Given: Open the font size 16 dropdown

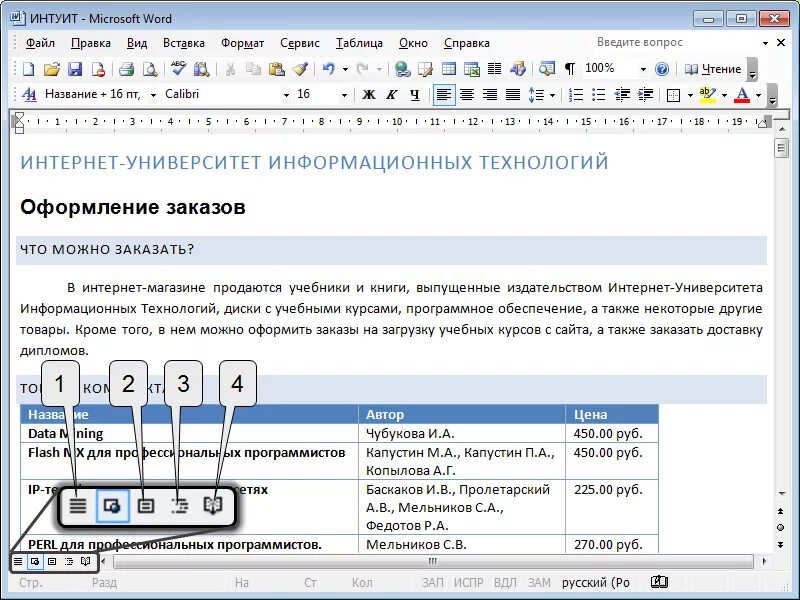Looking at the screenshot, I should (344, 95).
